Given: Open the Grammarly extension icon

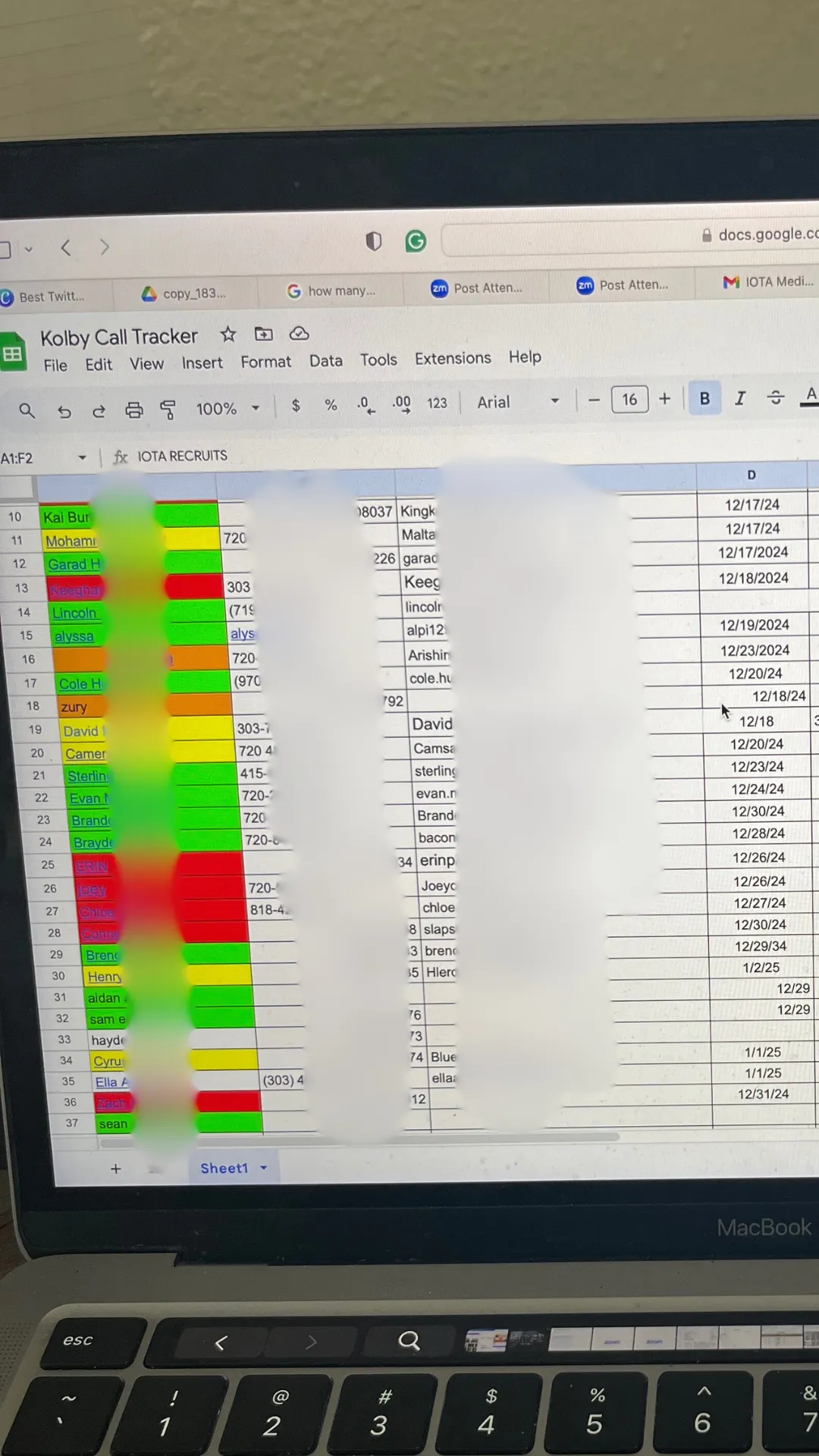Looking at the screenshot, I should 416,241.
